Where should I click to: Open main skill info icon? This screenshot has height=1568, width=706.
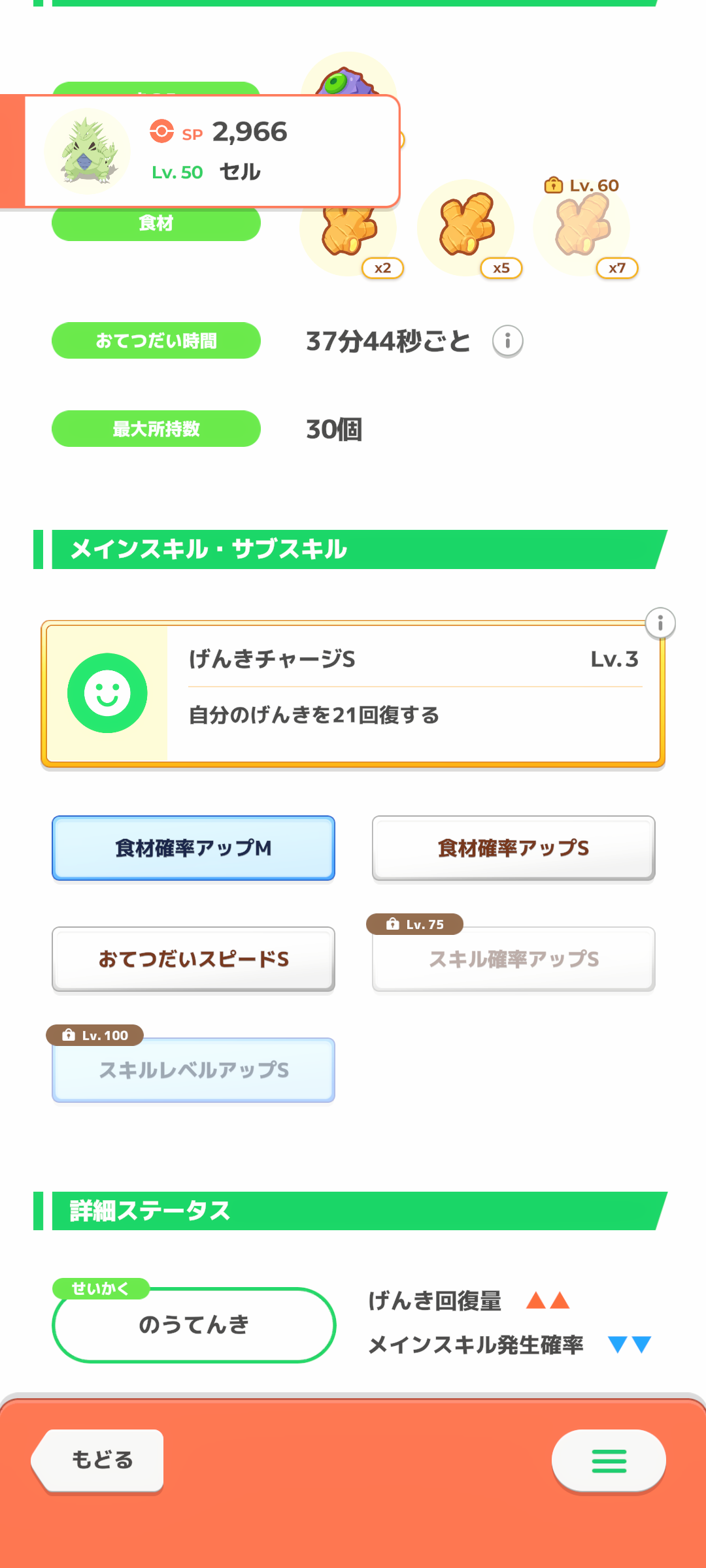pos(660,623)
